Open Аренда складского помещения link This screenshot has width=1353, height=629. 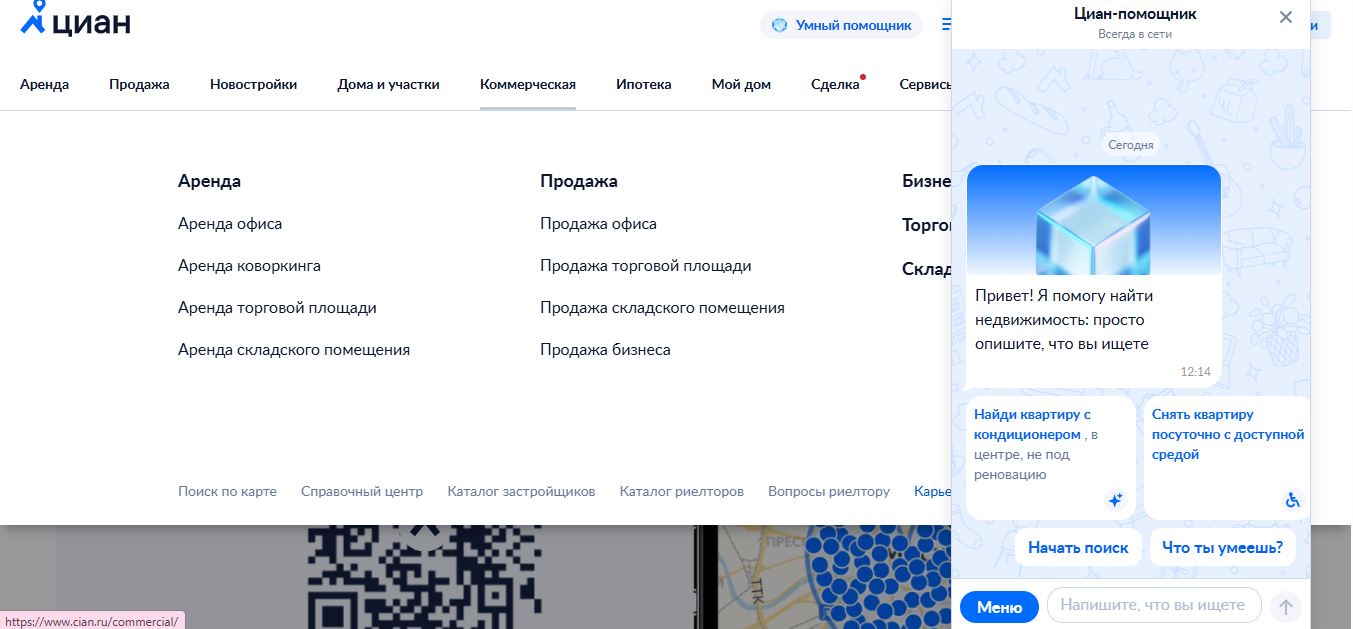294,350
